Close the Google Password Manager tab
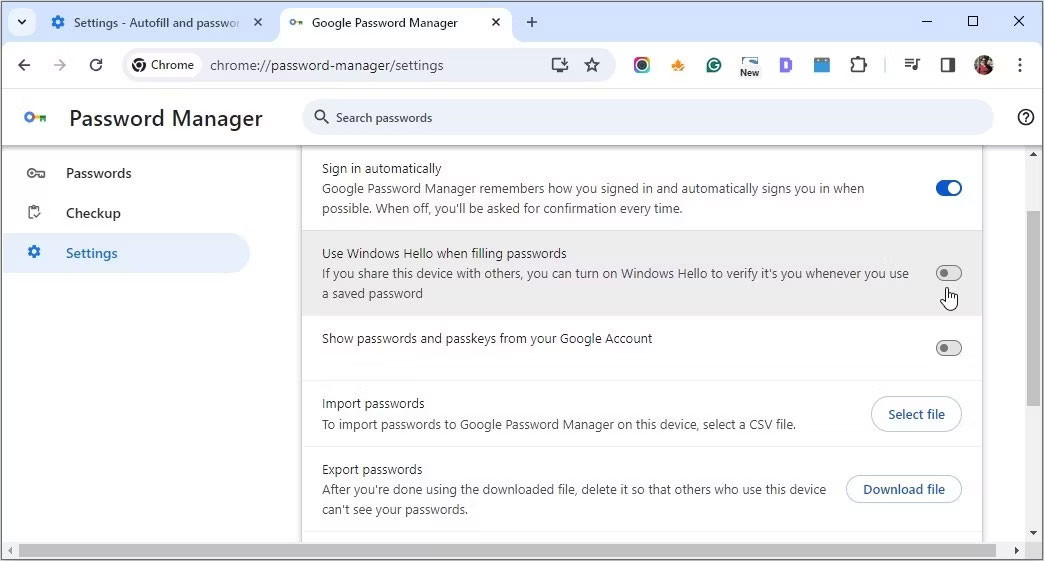Screen dimensions: 1044x561 [x=495, y=23]
